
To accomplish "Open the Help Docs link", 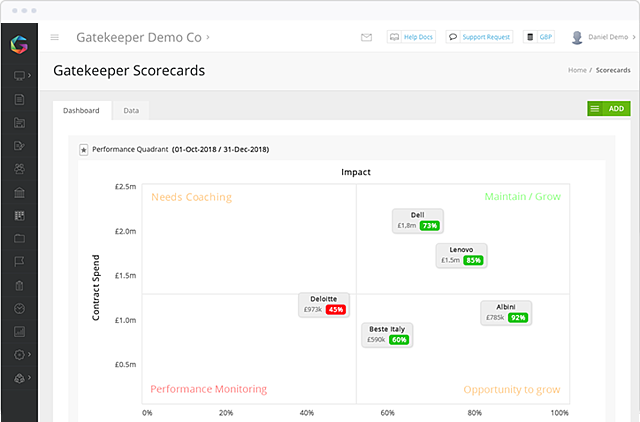I will pos(411,38).
